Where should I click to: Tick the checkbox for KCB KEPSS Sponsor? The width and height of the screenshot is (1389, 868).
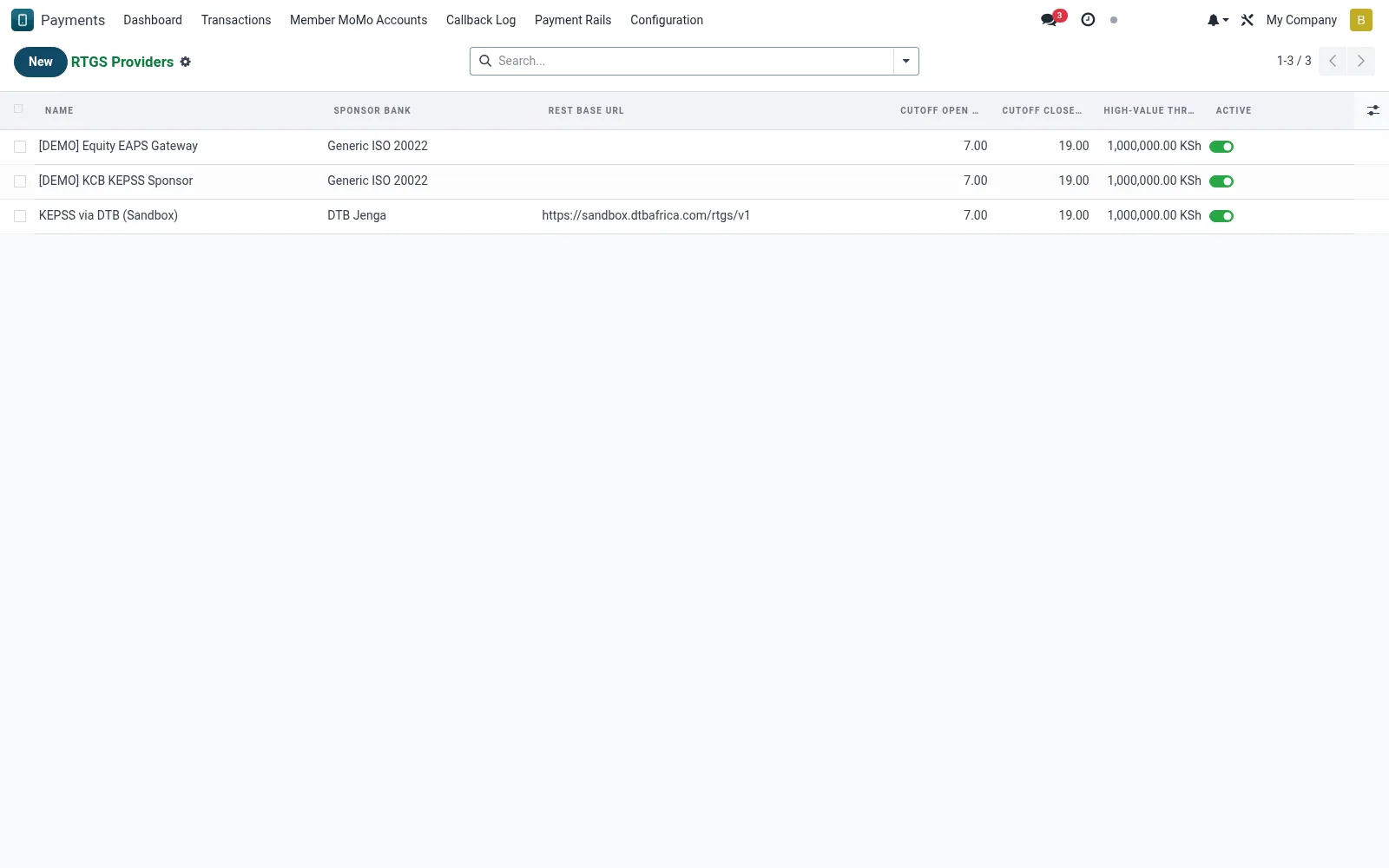click(20, 181)
